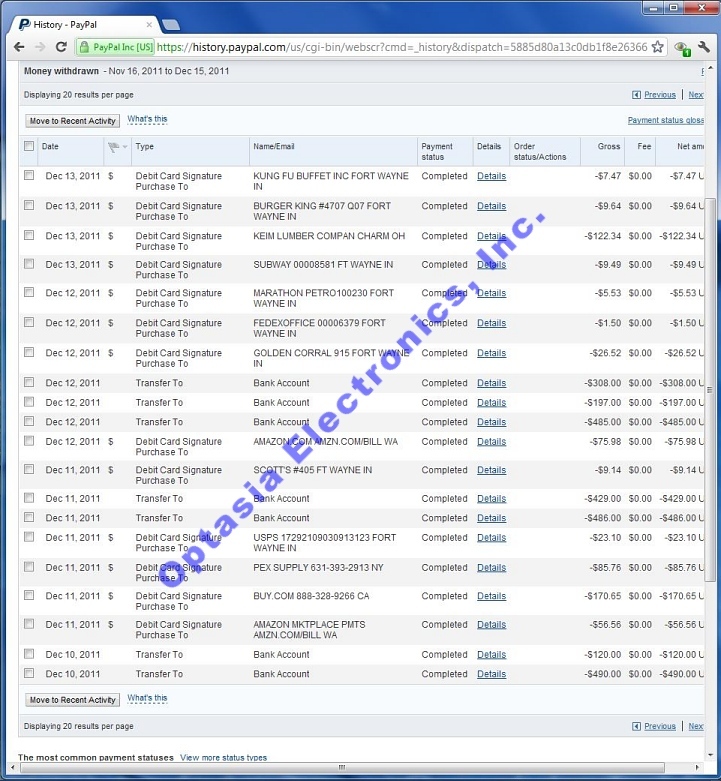721x781 pixels.
Task: Go back with the browser back arrow
Action: tap(19, 47)
